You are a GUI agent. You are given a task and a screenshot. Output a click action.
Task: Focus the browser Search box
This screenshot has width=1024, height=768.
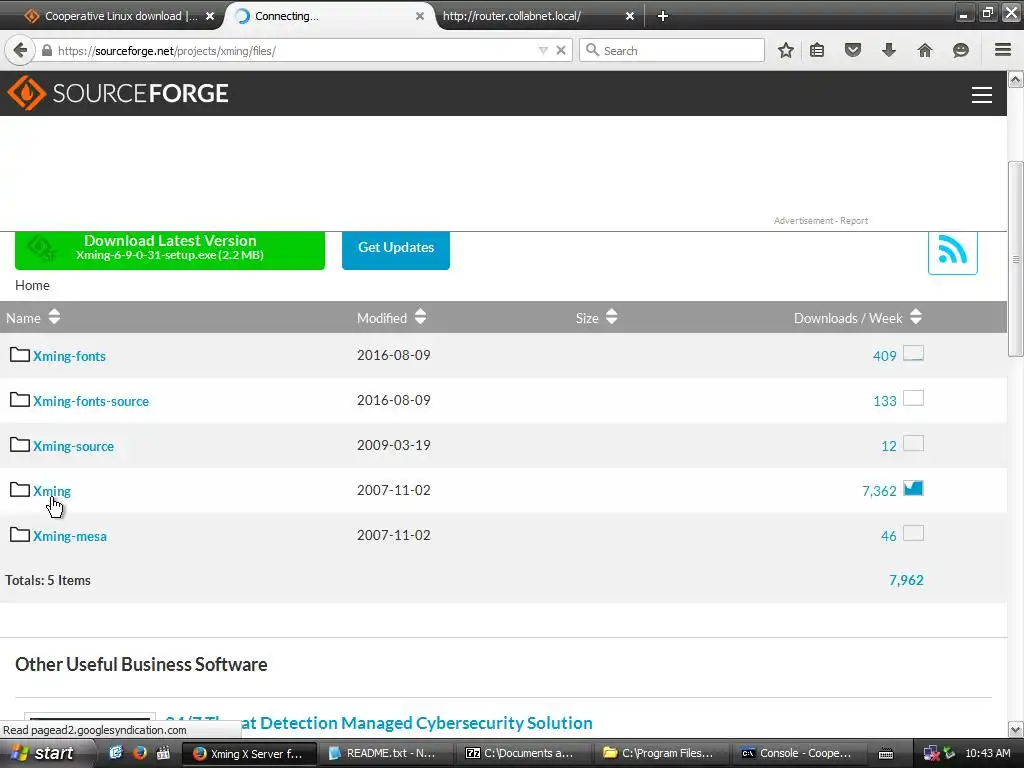[672, 50]
